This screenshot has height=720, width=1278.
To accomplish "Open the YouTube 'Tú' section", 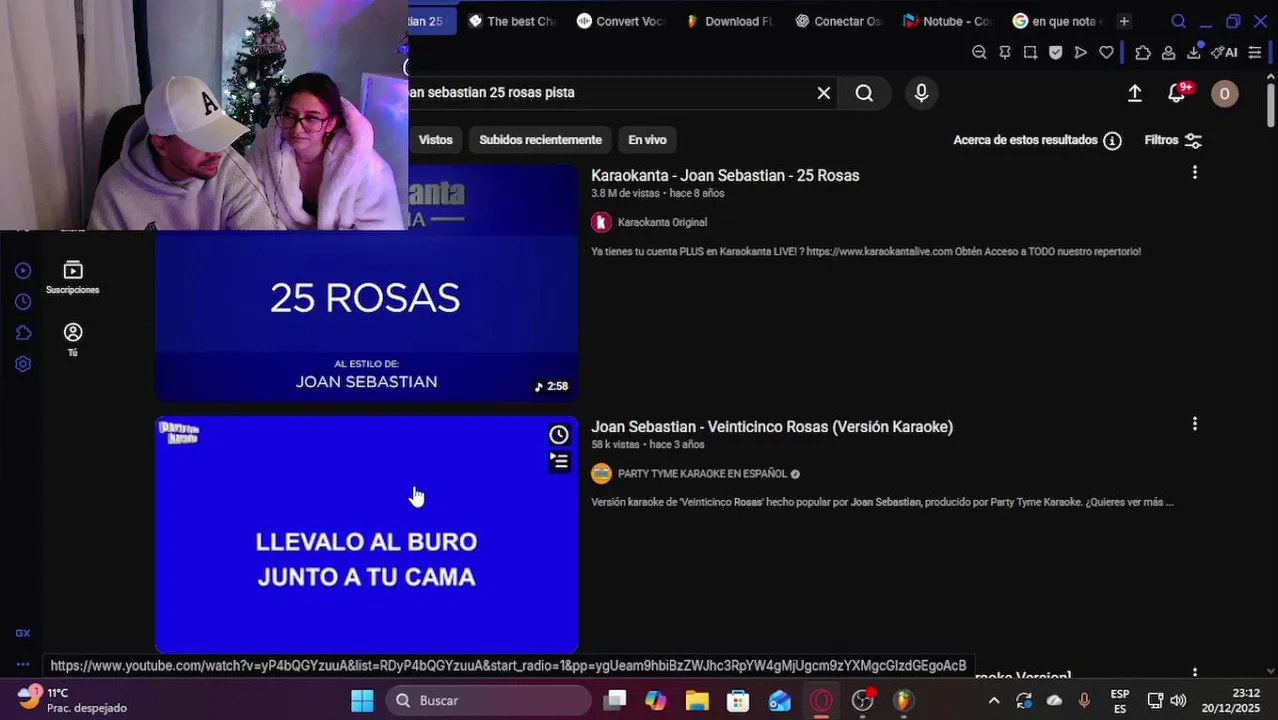I will tap(73, 339).
